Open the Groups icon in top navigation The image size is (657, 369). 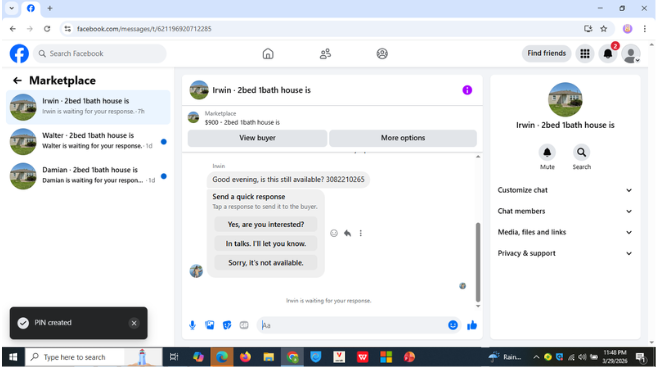point(382,54)
